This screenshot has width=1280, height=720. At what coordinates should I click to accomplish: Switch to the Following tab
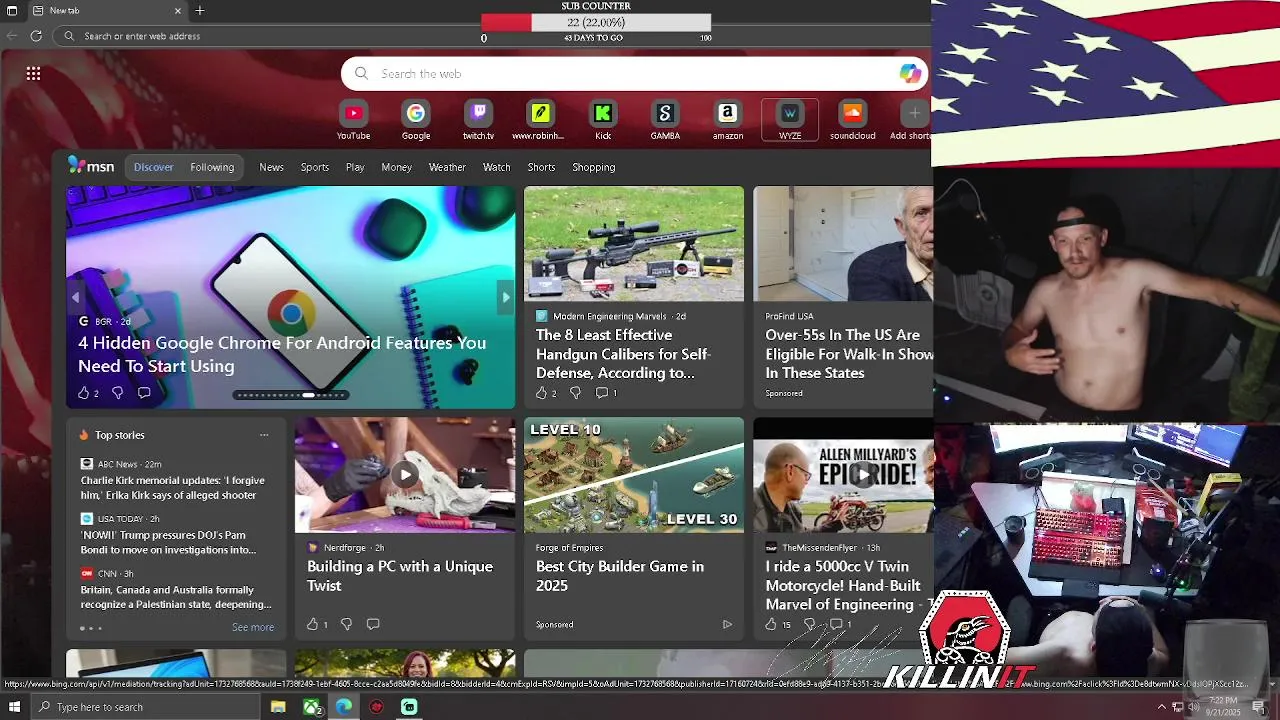(x=212, y=167)
